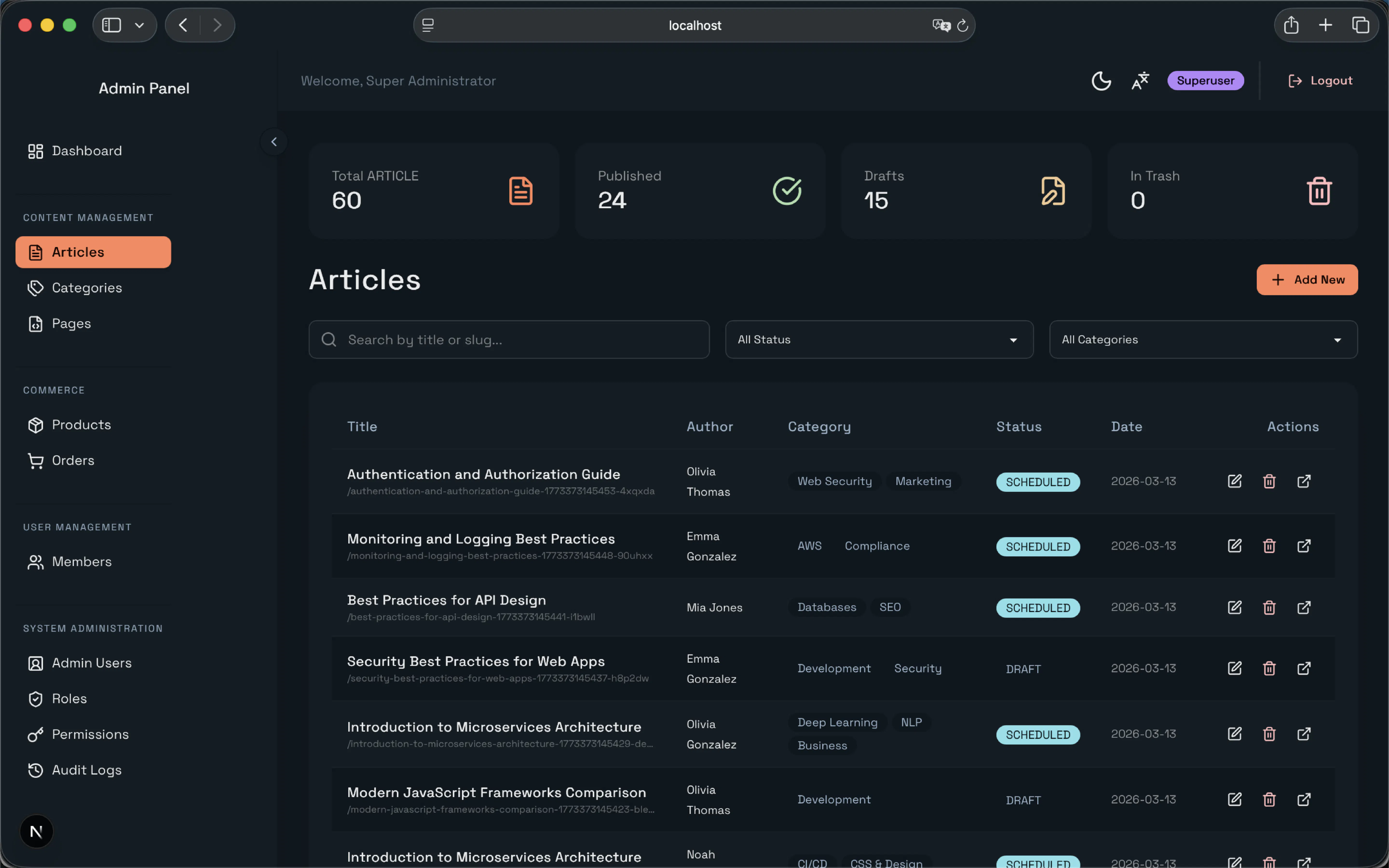Toggle the Safari sidebar

tap(111, 25)
